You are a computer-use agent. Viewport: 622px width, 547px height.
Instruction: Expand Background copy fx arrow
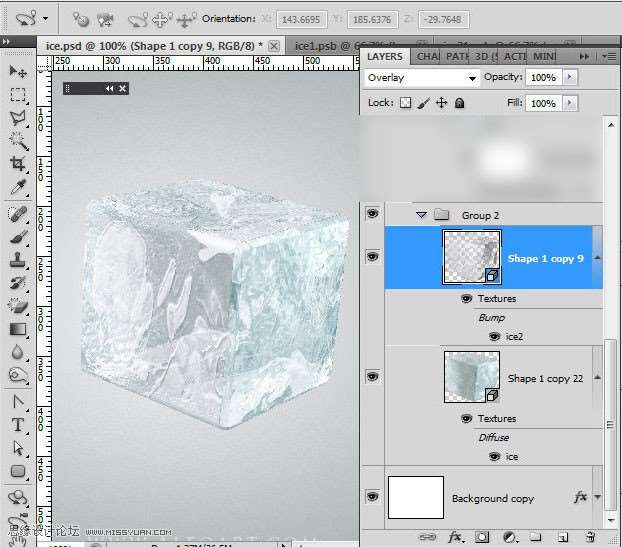coord(597,497)
